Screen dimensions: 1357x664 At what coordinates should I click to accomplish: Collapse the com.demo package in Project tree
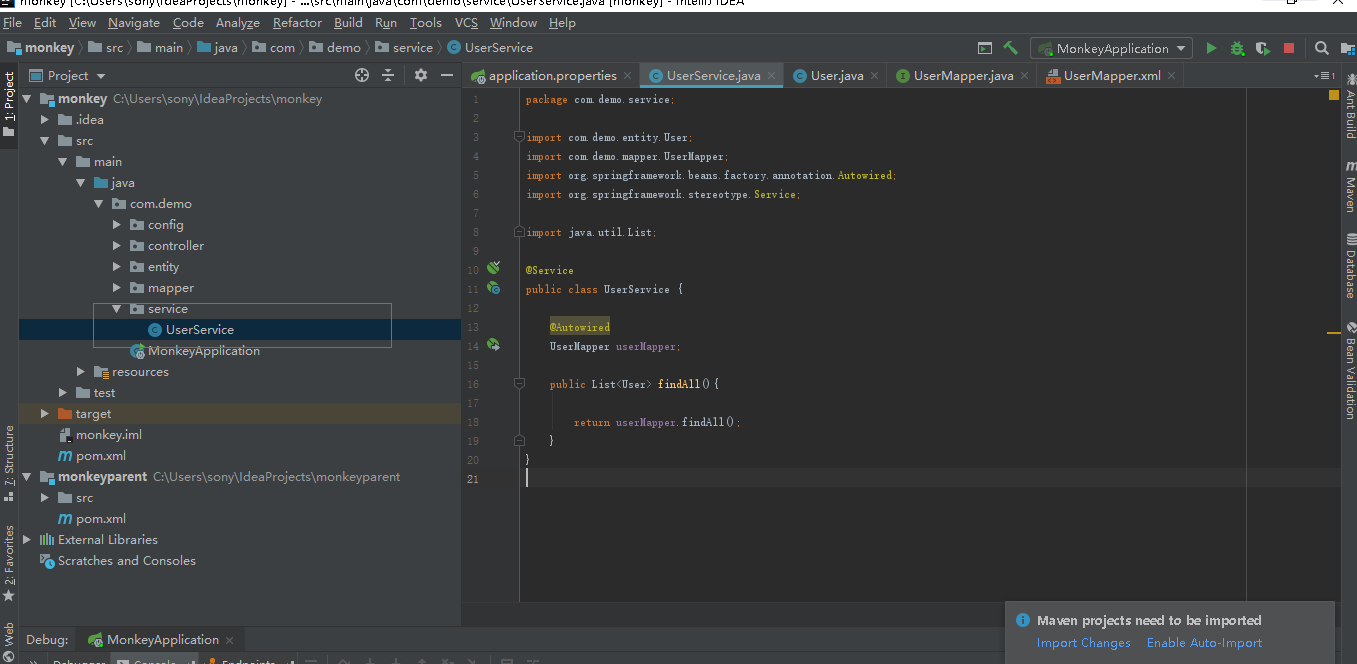tap(99, 203)
